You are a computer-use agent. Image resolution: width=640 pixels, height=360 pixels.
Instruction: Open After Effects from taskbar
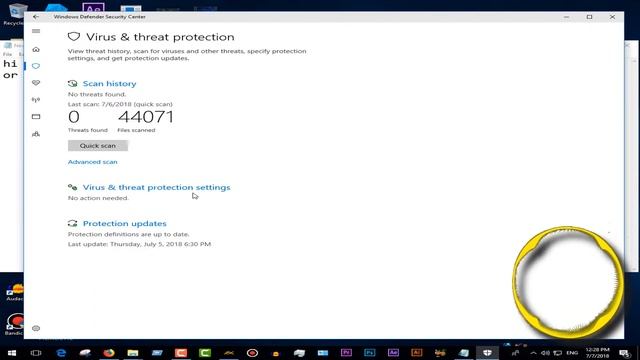393,353
